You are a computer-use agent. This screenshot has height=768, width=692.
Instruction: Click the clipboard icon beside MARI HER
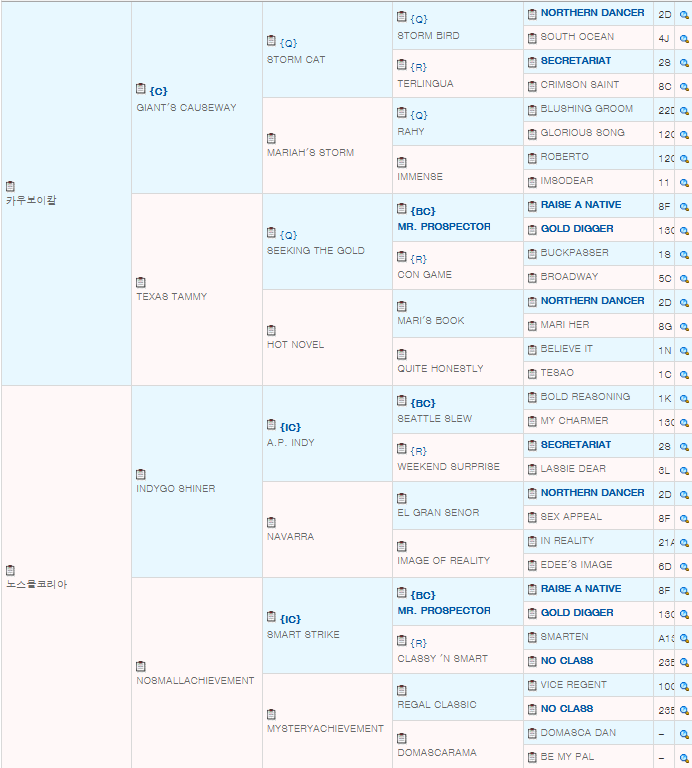[532, 326]
